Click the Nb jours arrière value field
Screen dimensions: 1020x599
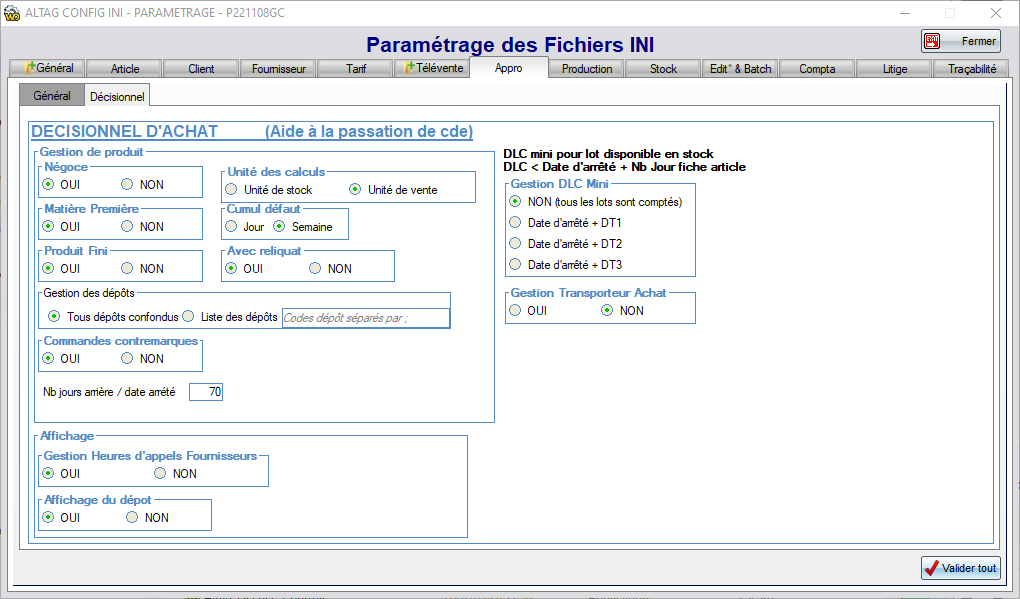206,392
